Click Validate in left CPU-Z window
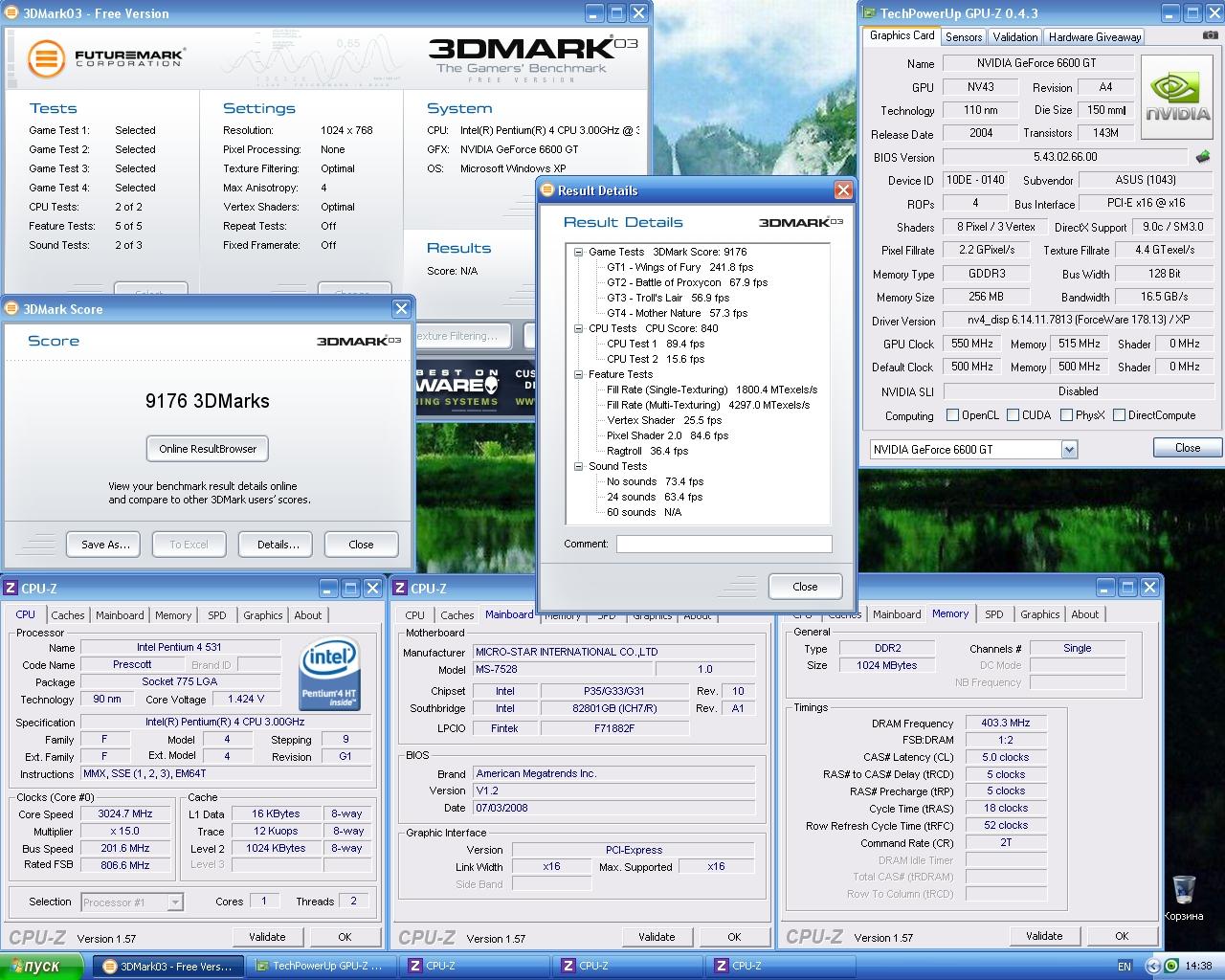The image size is (1225, 980). click(x=267, y=937)
